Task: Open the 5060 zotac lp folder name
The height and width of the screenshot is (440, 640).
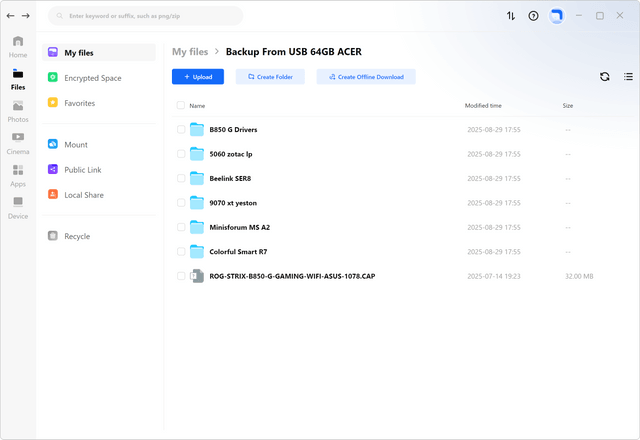Action: [x=231, y=154]
